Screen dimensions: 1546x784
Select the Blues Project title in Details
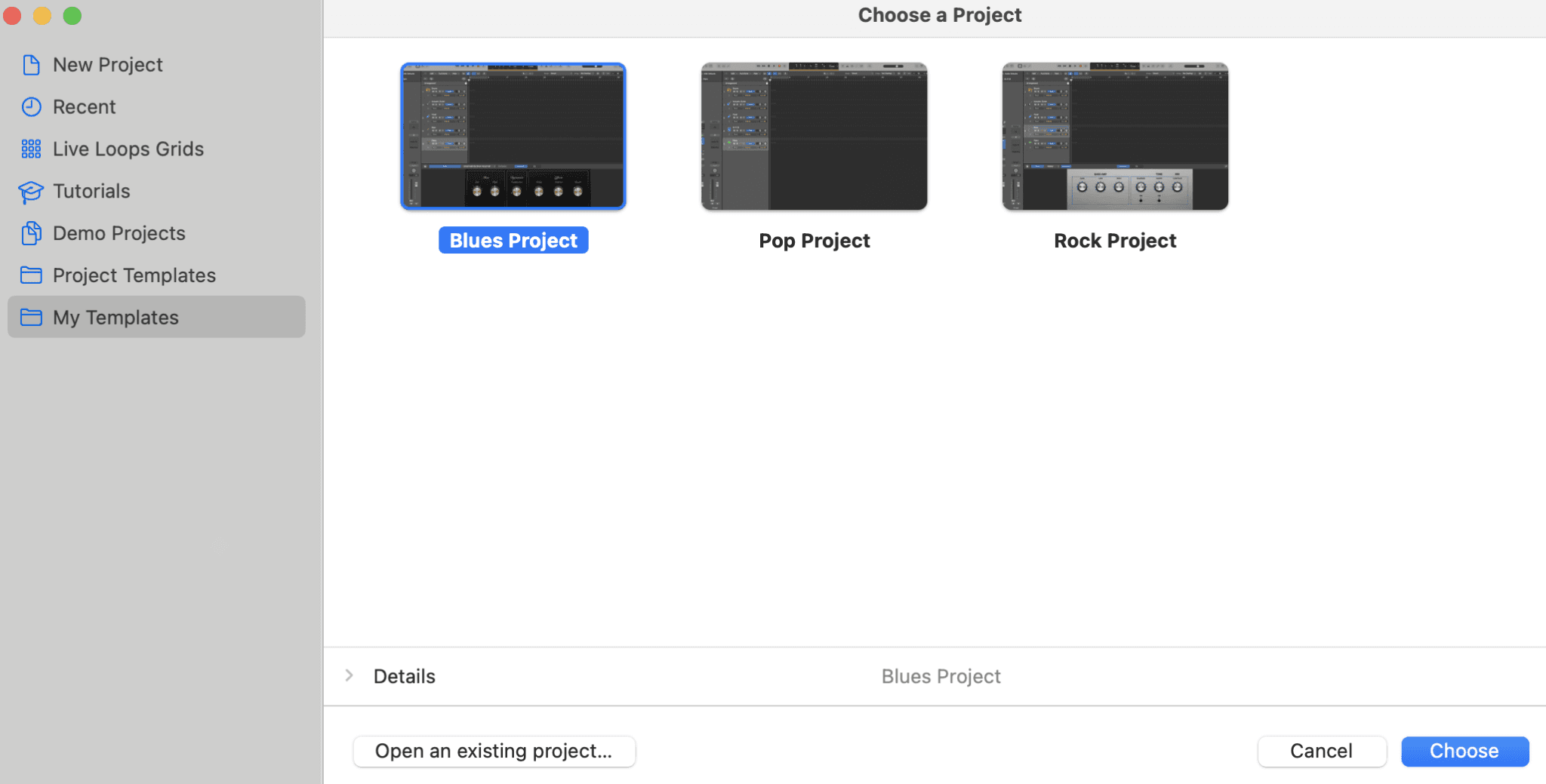point(941,675)
